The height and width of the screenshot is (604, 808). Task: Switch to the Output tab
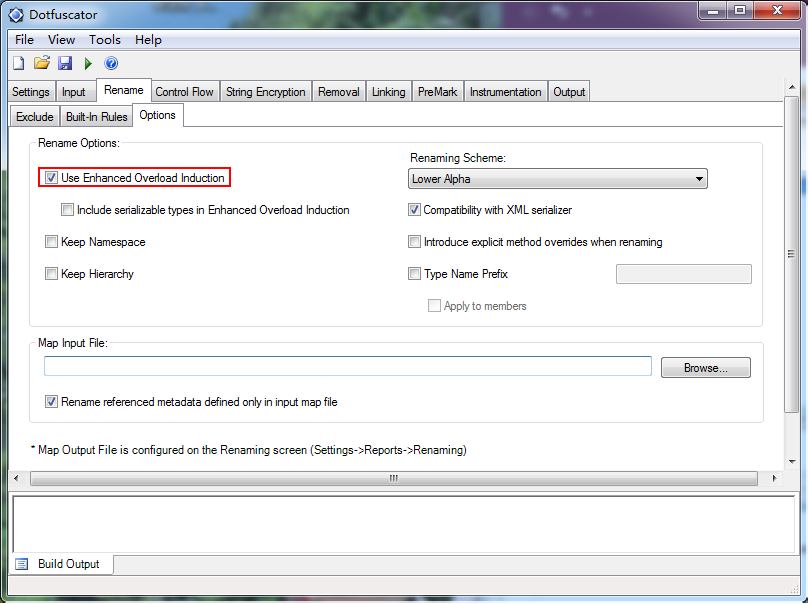(569, 92)
